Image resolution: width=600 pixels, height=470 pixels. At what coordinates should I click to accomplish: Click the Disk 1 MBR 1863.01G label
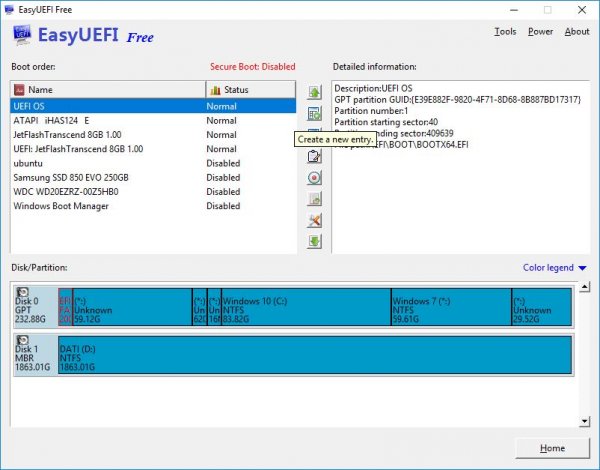[33, 358]
